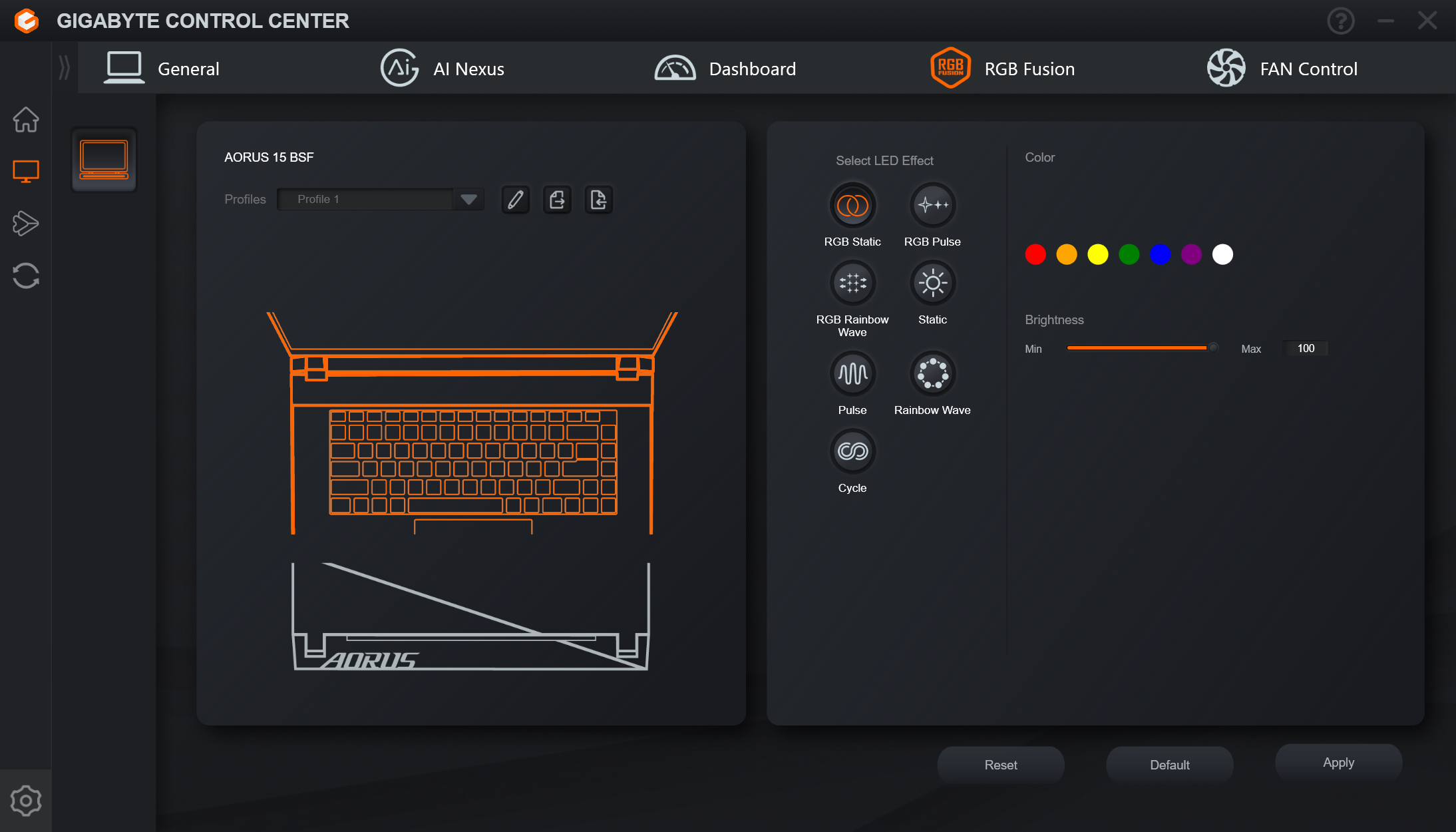Viewport: 1456px width, 832px height.
Task: Pick the purple color swatch
Action: (1191, 254)
